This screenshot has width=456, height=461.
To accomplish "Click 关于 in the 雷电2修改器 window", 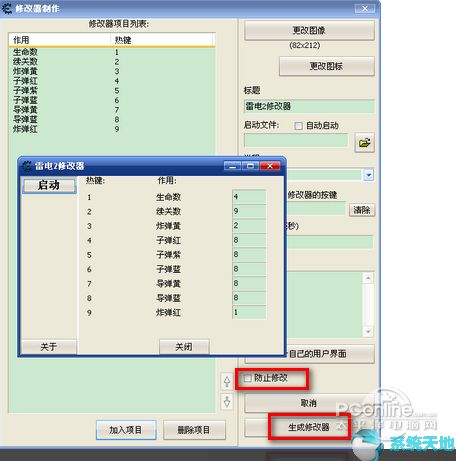I will (49, 347).
